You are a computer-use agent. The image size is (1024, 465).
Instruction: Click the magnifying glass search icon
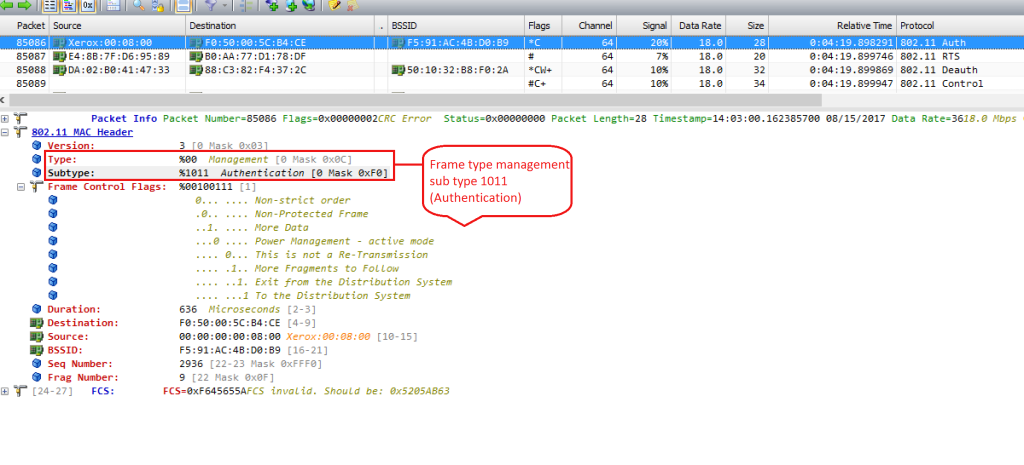tap(139, 5)
